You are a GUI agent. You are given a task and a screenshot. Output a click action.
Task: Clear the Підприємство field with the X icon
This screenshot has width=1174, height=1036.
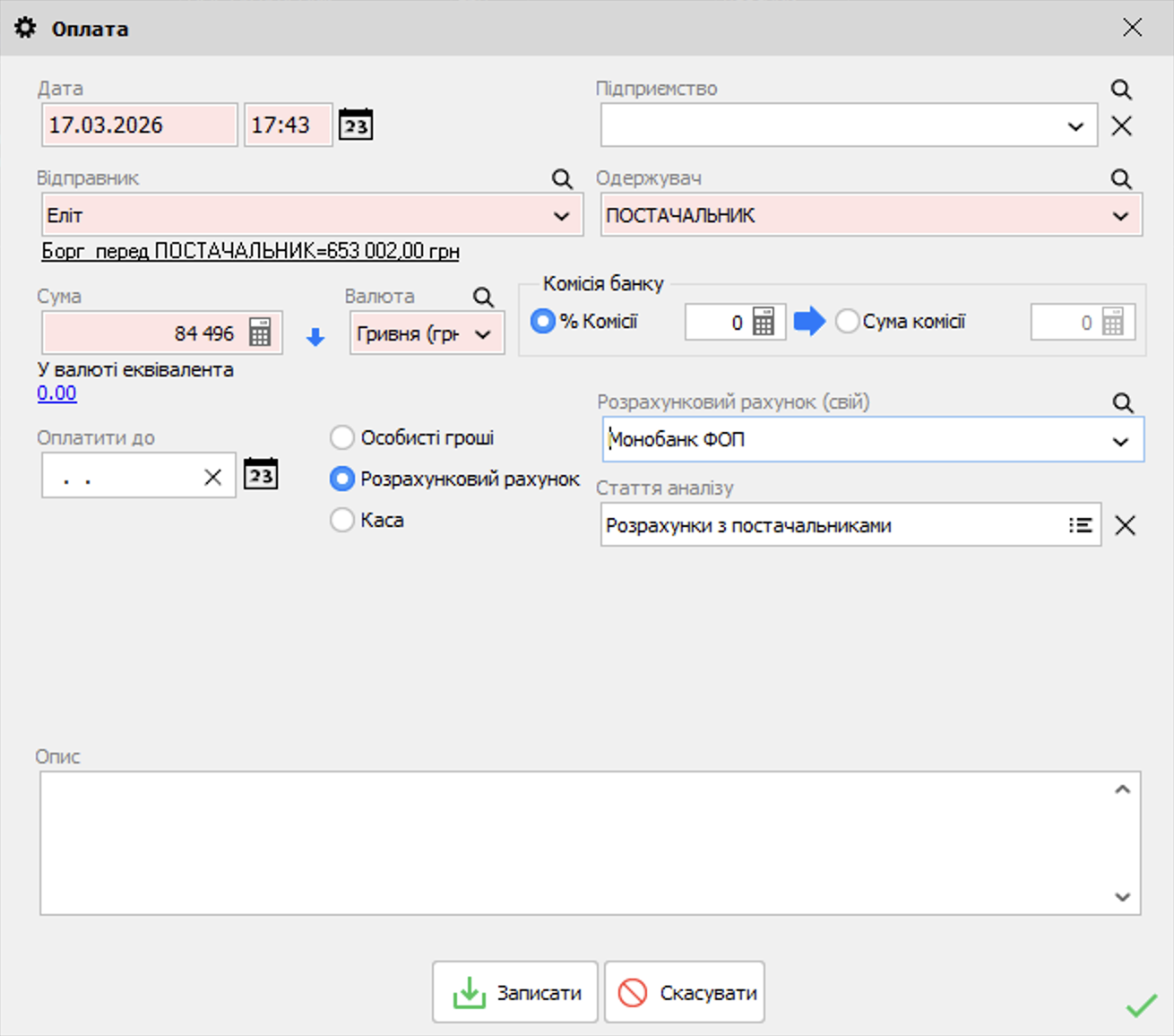[x=1121, y=126]
